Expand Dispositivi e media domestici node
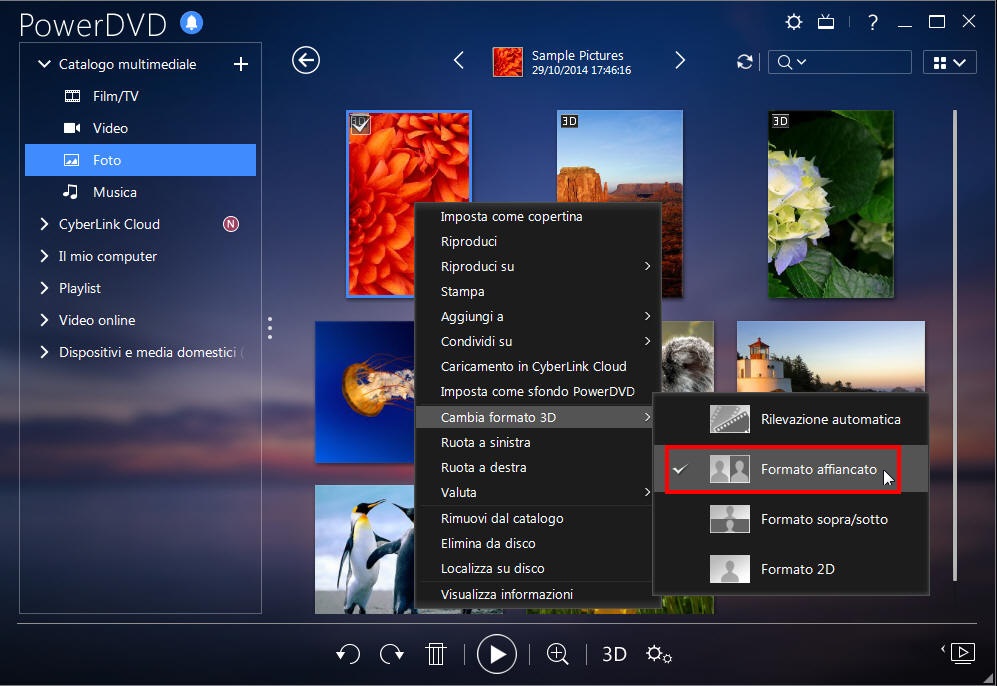The image size is (997, 686). 44,352
